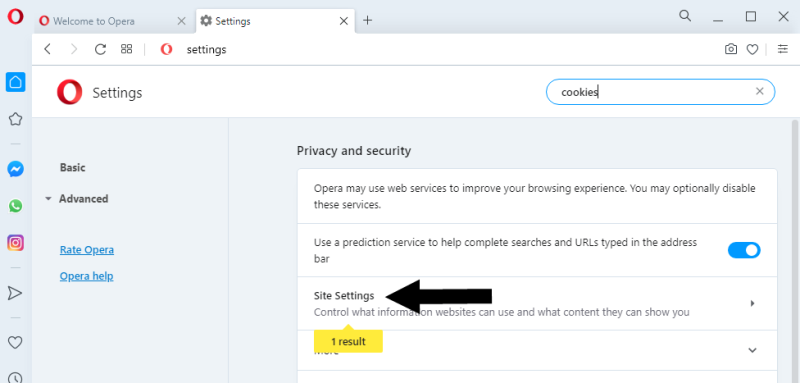
Task: Open Easy Setup sliders icon
Action: [783, 49]
